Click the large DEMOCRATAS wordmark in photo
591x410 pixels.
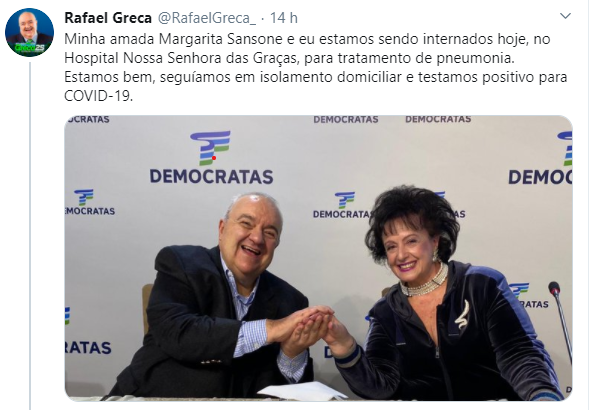(211, 176)
